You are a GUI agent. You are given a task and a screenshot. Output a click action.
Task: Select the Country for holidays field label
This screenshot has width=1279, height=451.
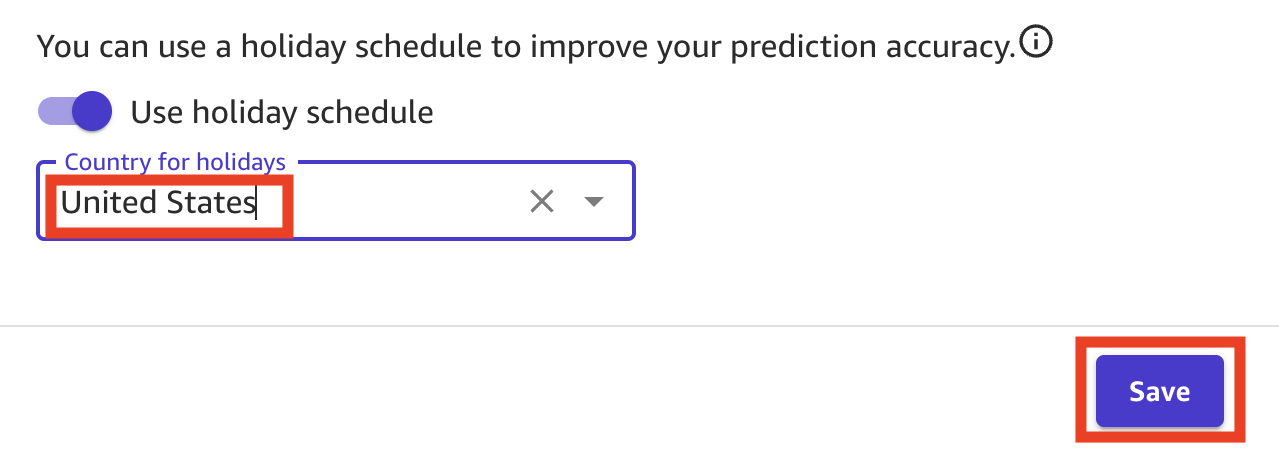(x=175, y=161)
